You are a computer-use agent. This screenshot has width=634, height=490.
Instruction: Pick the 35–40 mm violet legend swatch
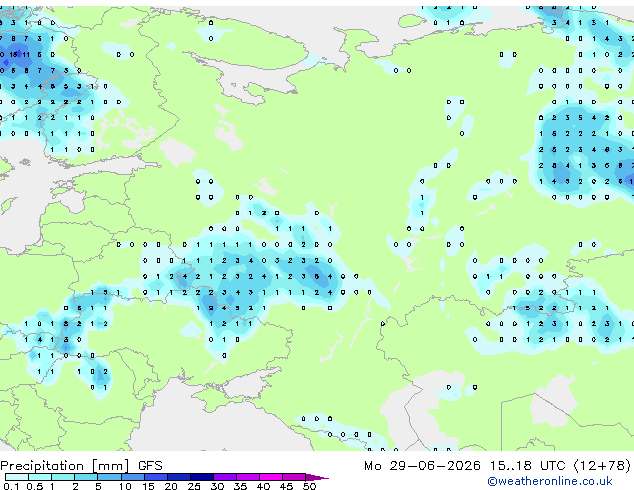(x=248, y=477)
